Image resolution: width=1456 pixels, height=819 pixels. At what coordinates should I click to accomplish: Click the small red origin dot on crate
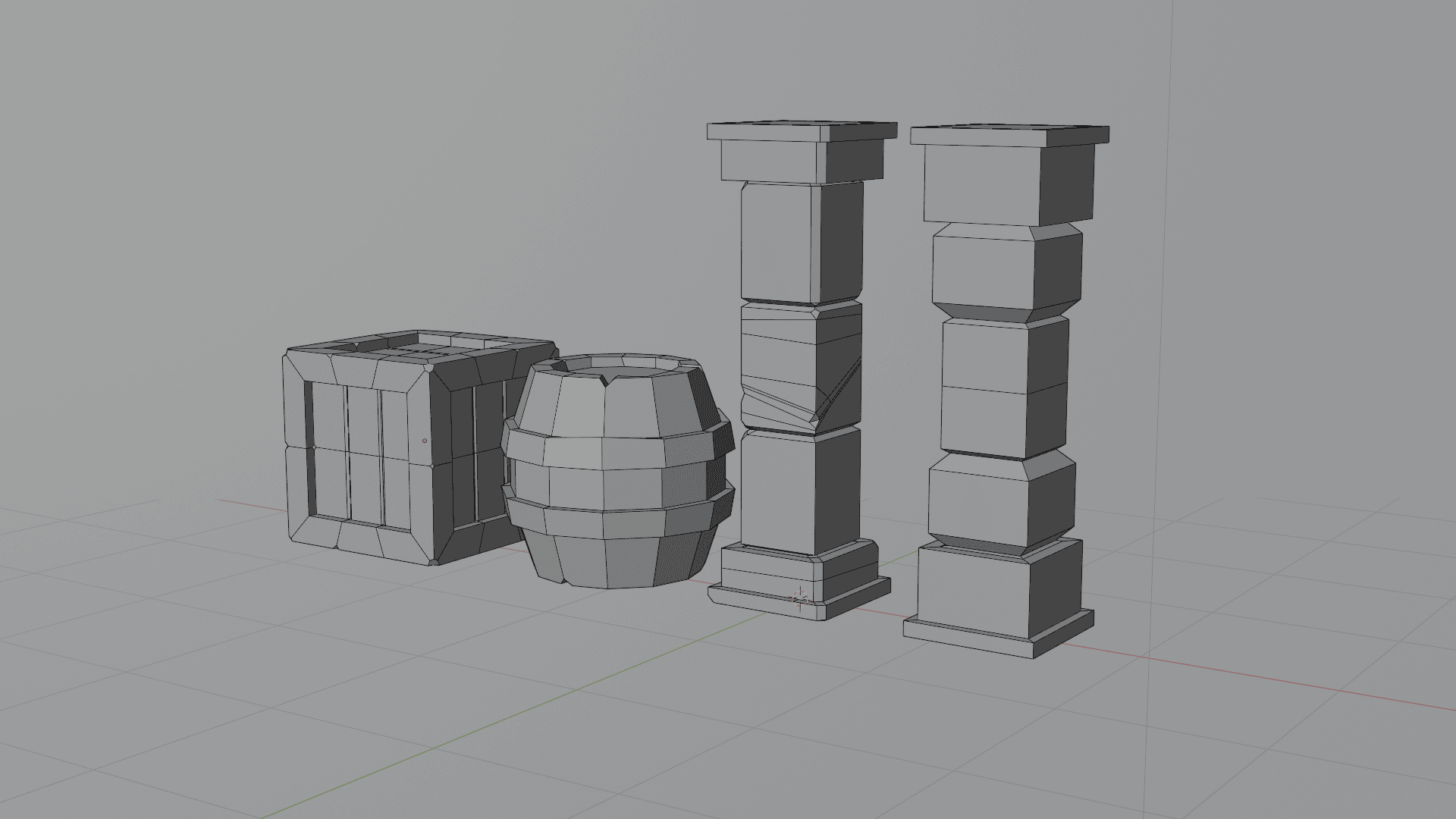(425, 441)
